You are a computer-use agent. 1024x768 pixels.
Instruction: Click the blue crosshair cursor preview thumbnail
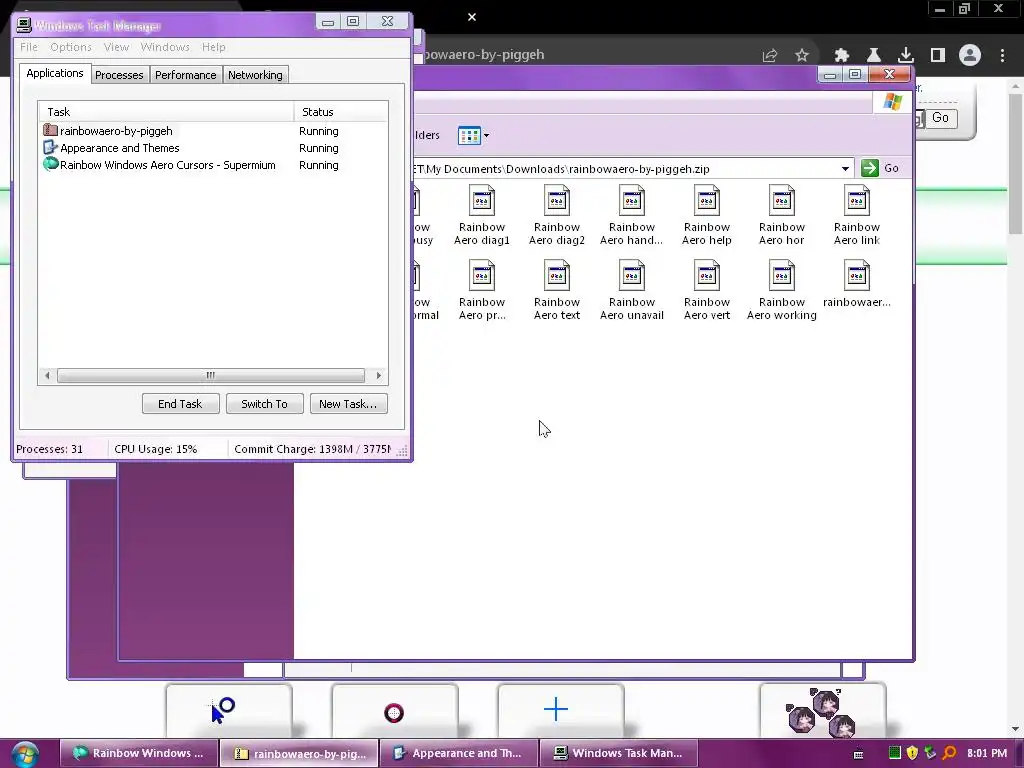point(560,711)
